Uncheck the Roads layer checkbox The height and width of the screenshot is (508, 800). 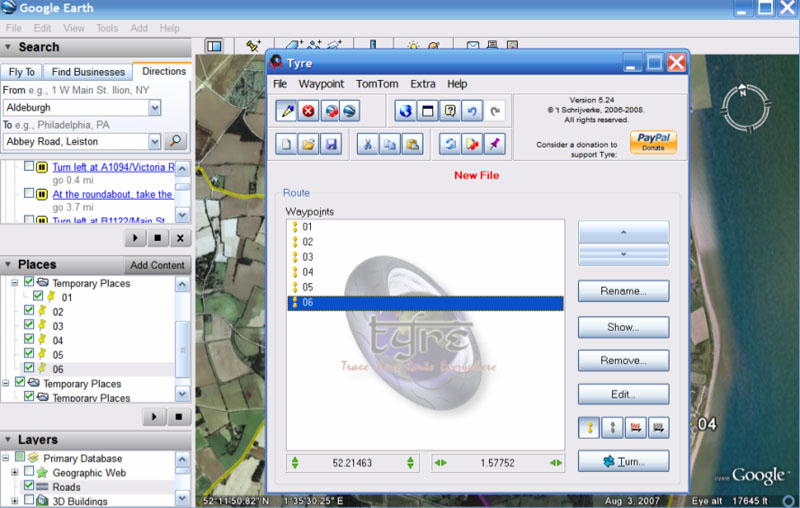point(29,485)
